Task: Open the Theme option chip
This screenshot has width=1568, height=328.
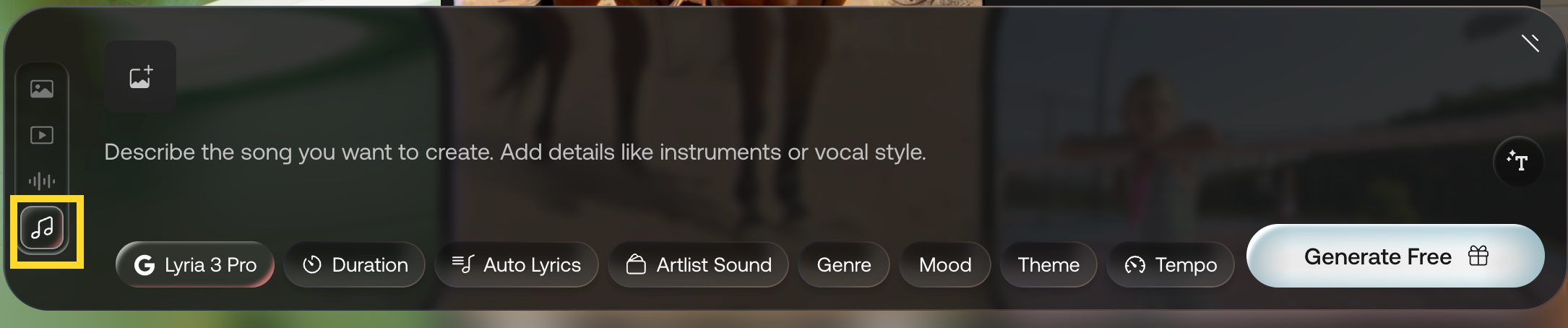Action: pos(1048,265)
